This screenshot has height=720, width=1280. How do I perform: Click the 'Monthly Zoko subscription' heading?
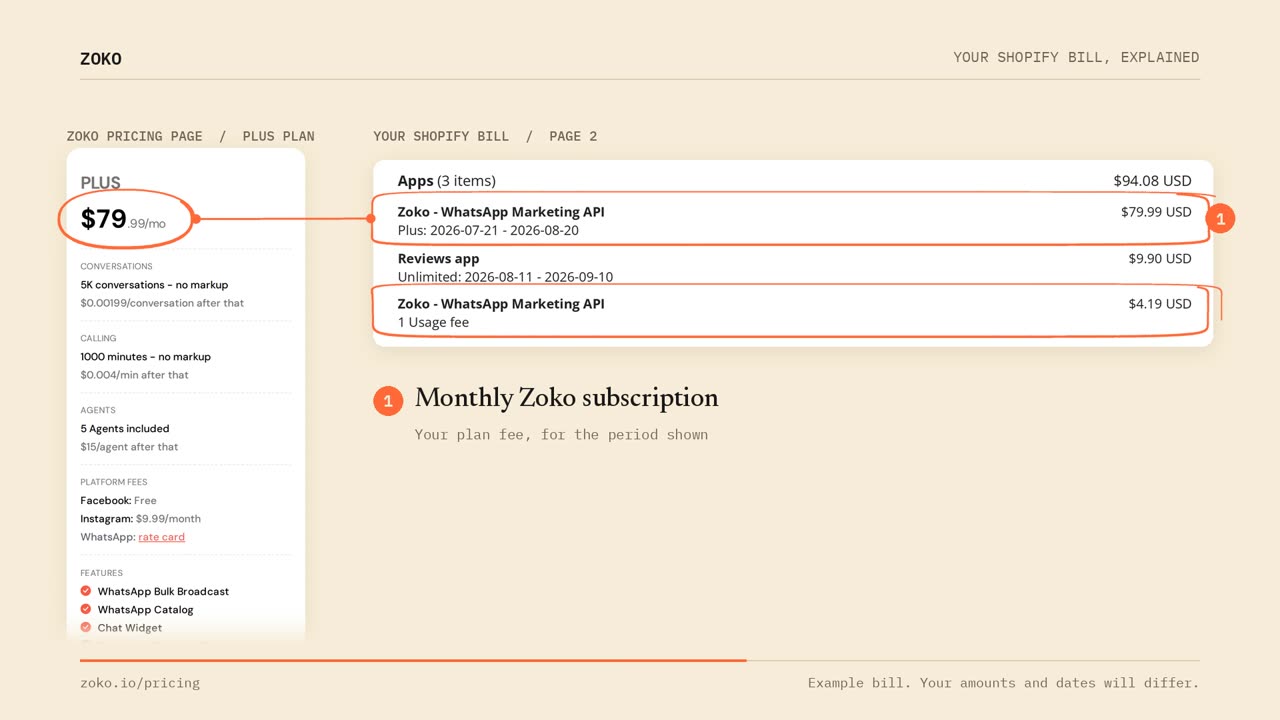coord(567,398)
